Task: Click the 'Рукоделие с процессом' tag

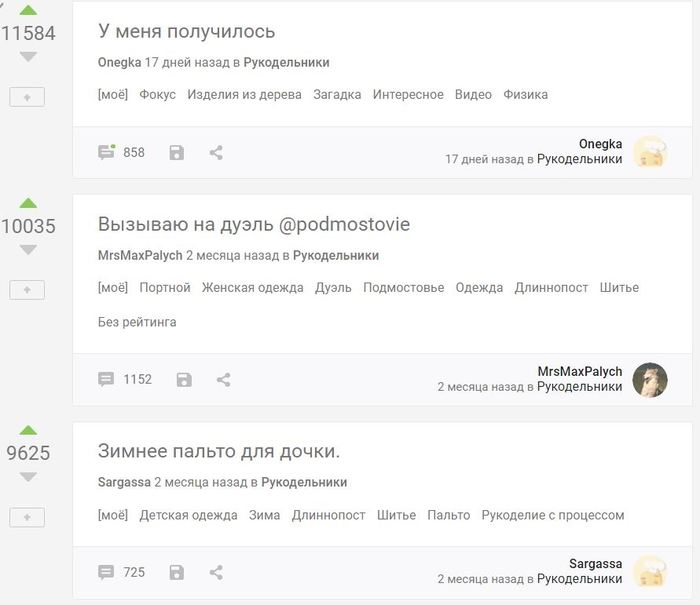Action: [552, 515]
